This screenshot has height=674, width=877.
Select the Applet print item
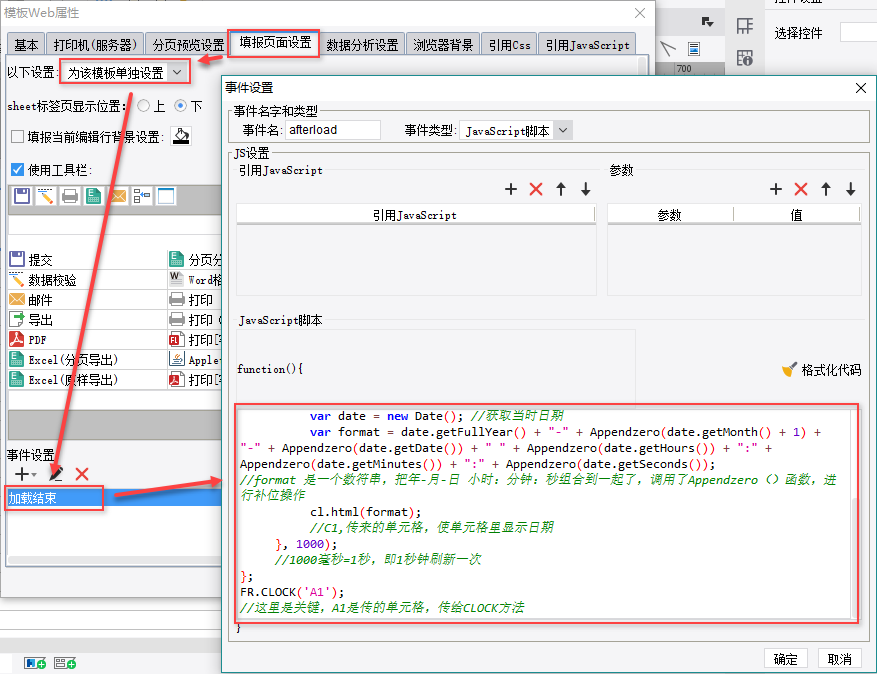coord(195,360)
